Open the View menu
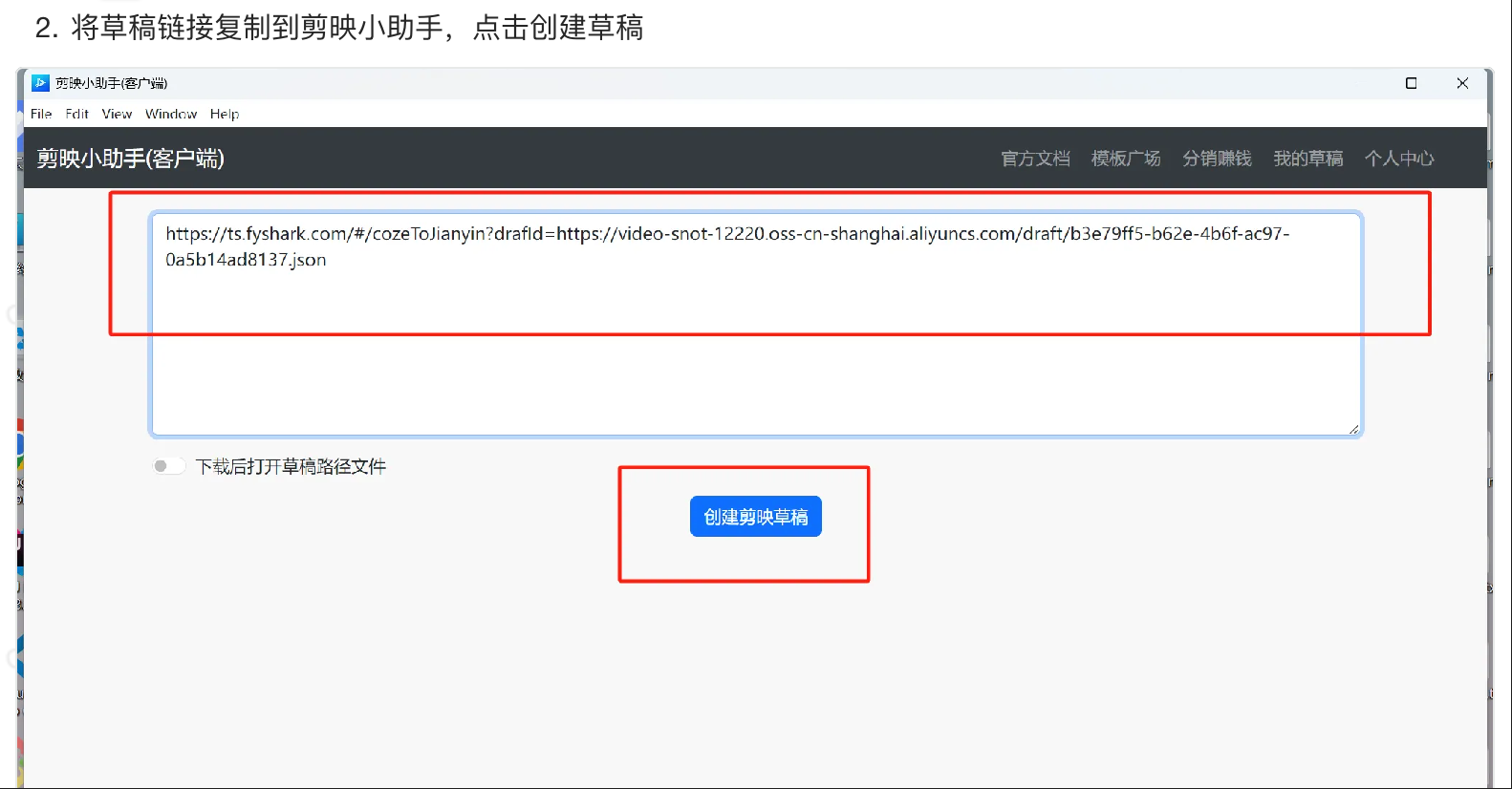Image resolution: width=1512 pixels, height=789 pixels. [117, 114]
